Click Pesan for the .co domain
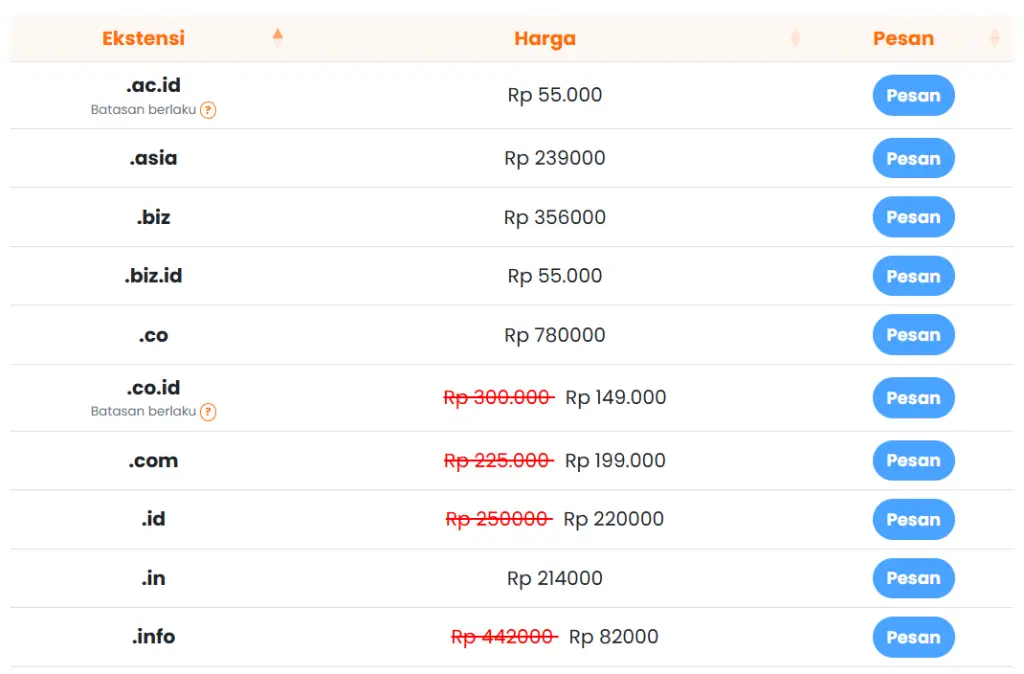 (913, 335)
